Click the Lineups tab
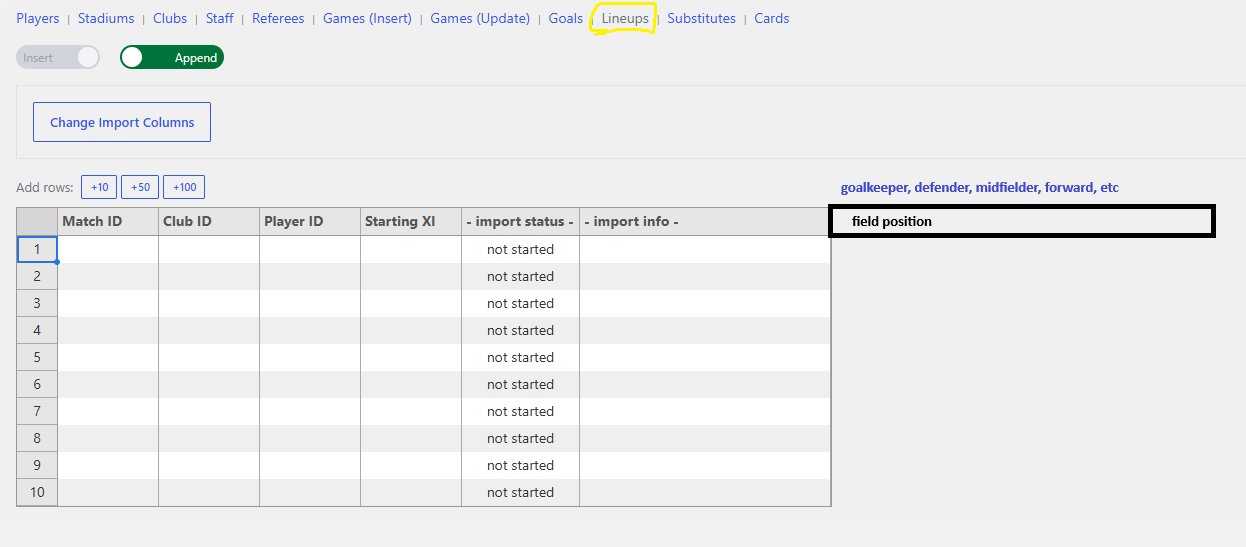 click(625, 18)
